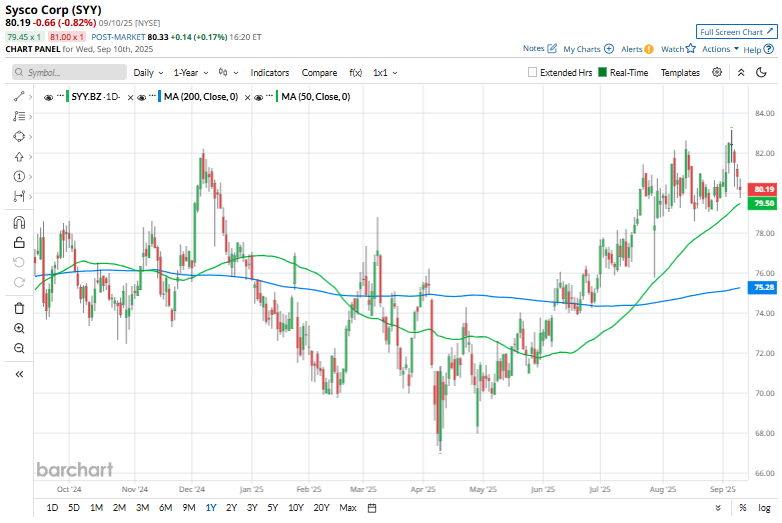This screenshot has height=523, width=782.
Task: Open the Compare menu
Action: tap(319, 73)
